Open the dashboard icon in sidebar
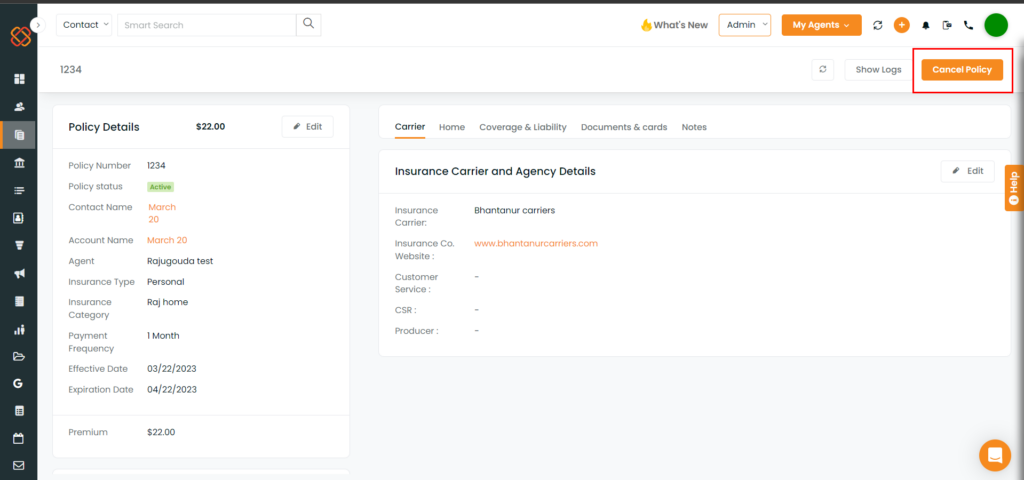This screenshot has width=1024, height=480. coord(20,79)
